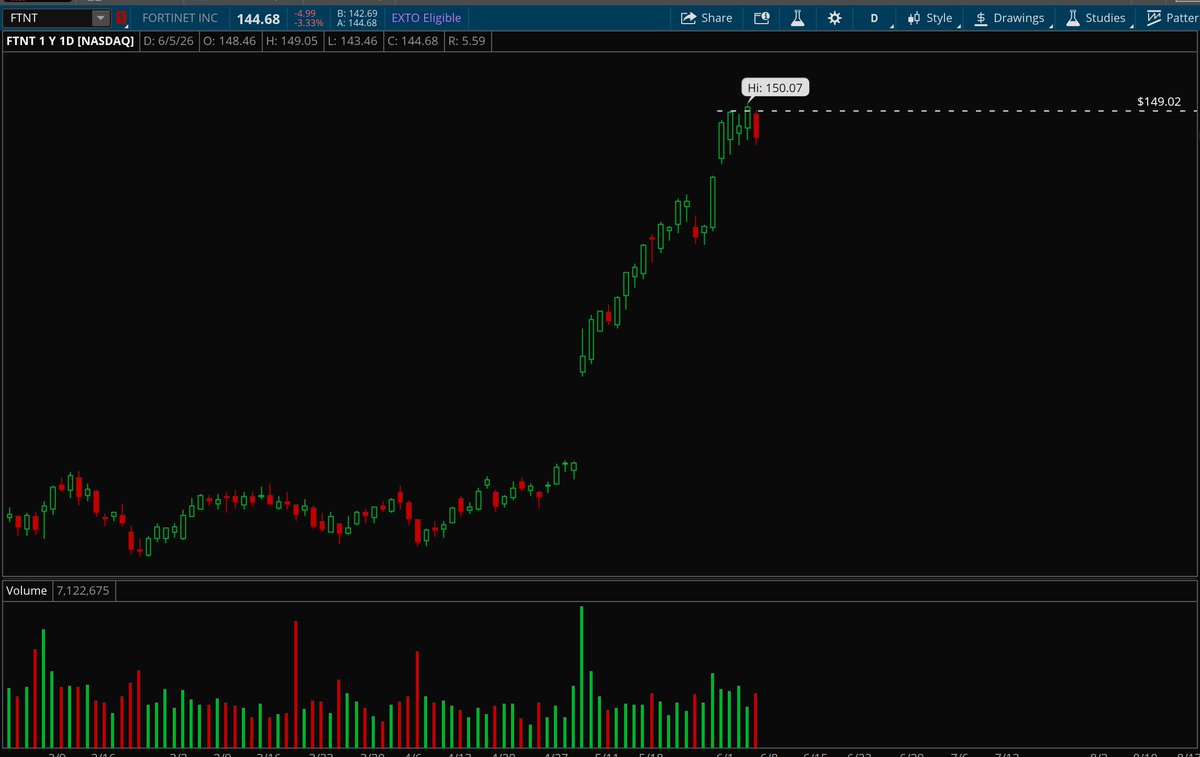Open the flask Edit Studies icon
Viewport: 1200px width, 757px height.
click(797, 18)
